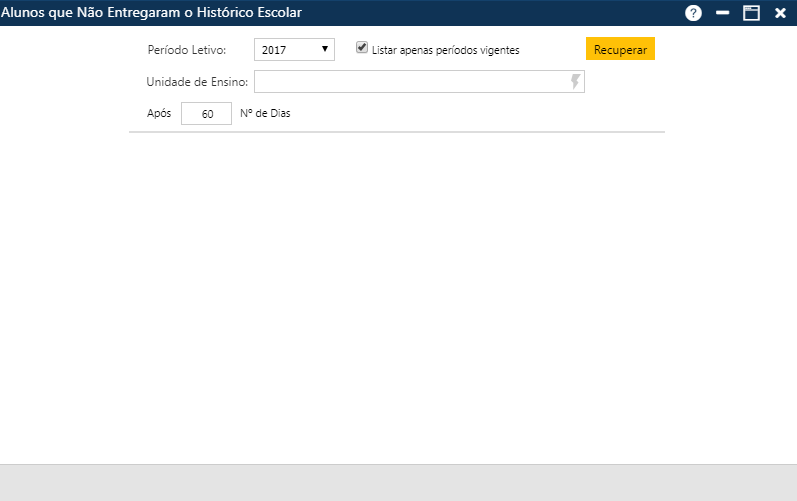Close the Histórico Escolar window

pyautogui.click(x=780, y=13)
